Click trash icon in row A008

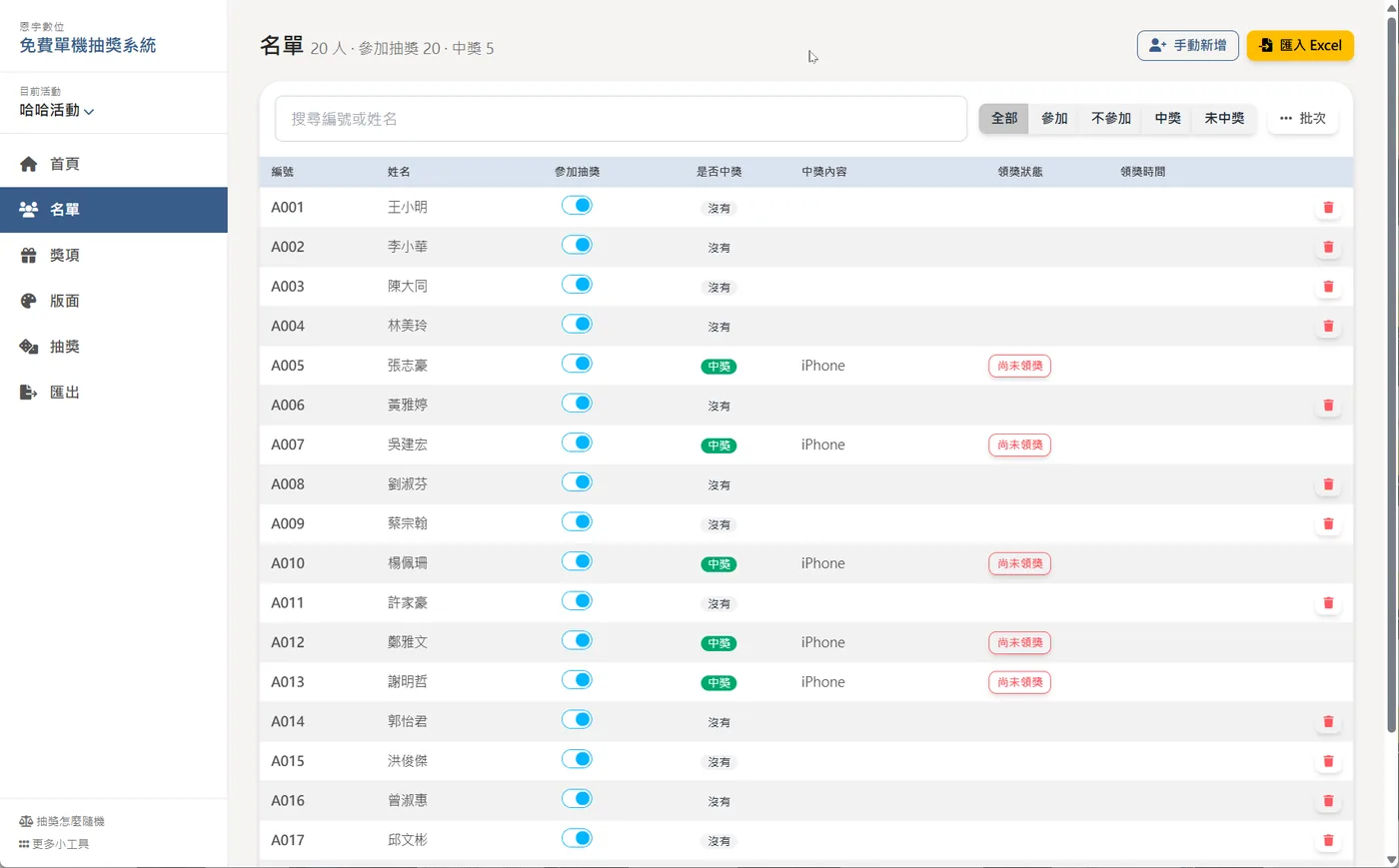[x=1328, y=484]
